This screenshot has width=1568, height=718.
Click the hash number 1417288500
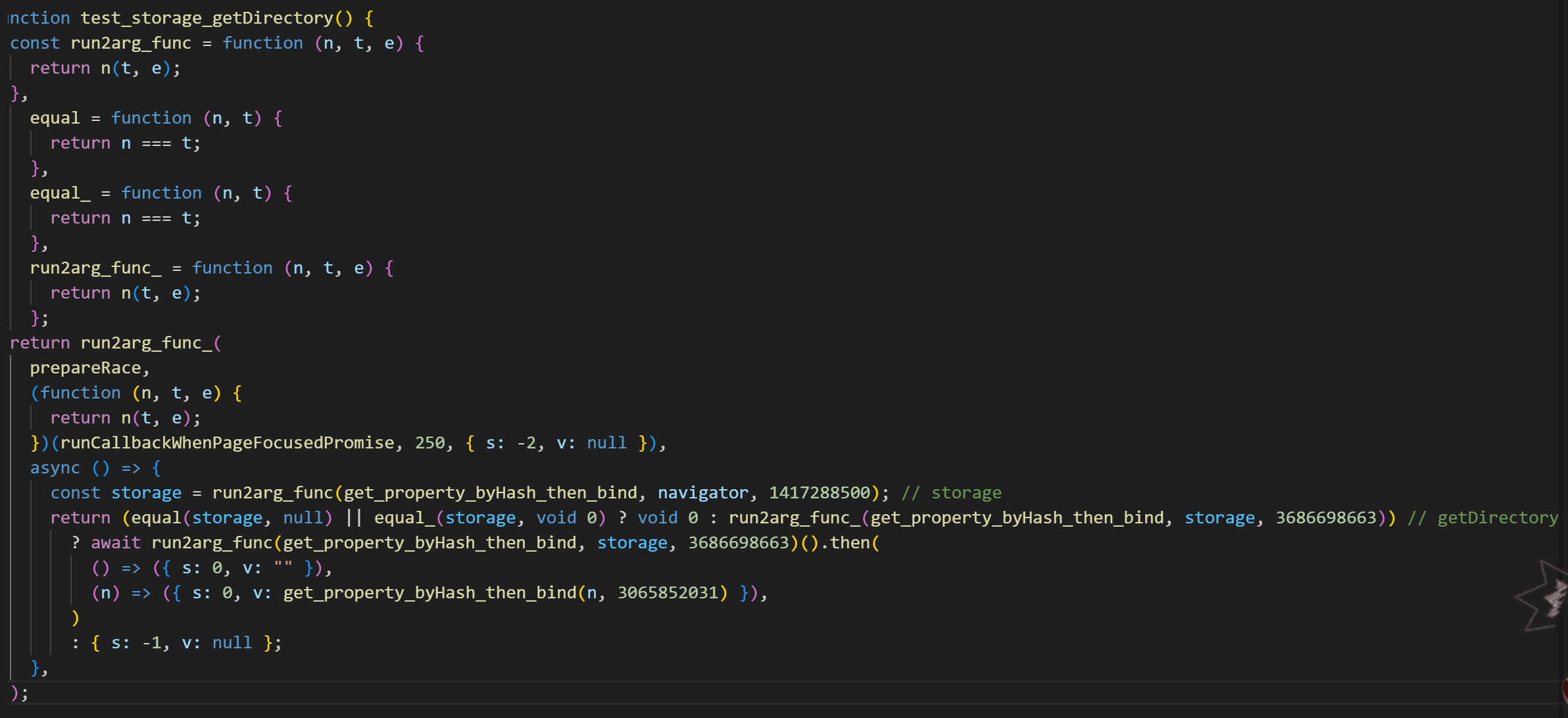point(820,493)
